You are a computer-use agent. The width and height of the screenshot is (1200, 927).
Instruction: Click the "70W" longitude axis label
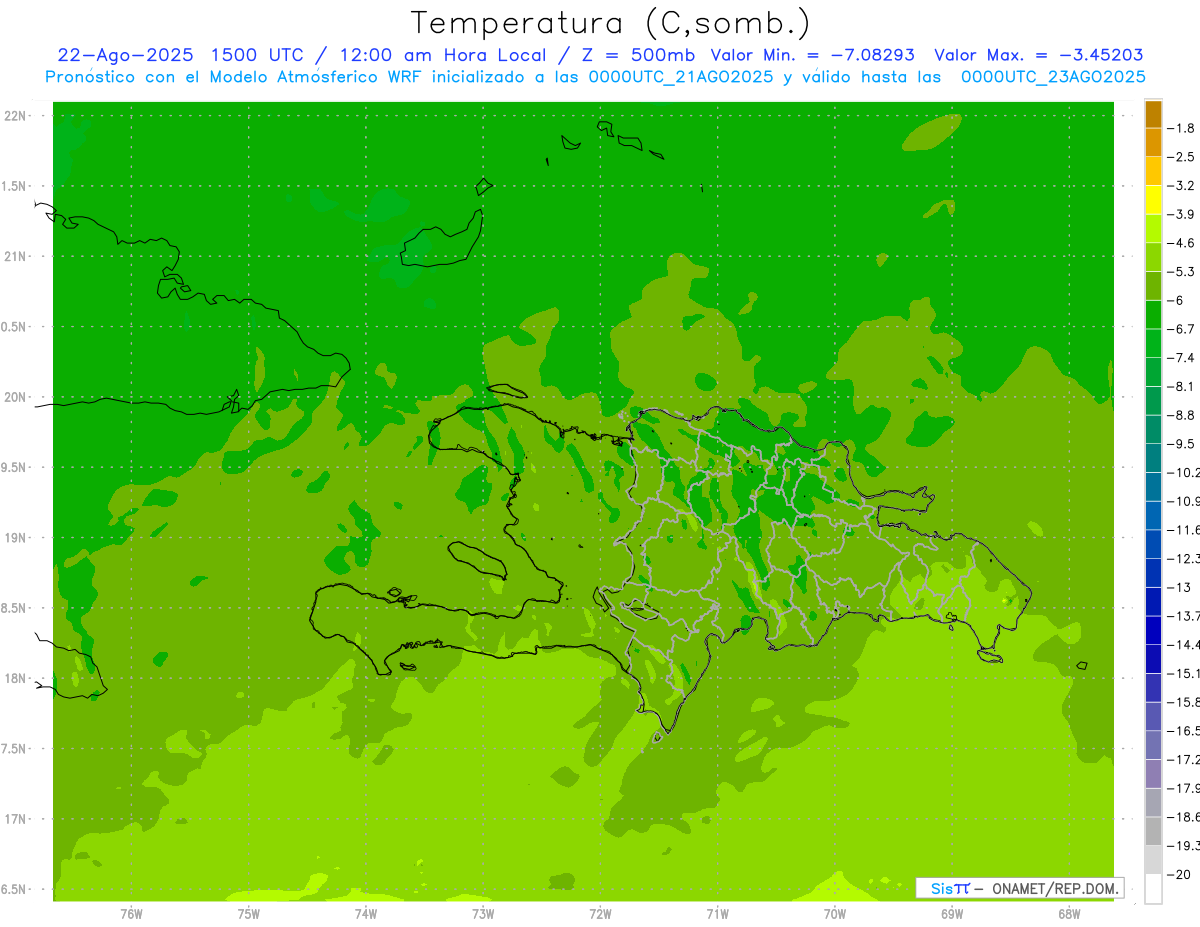click(x=834, y=914)
